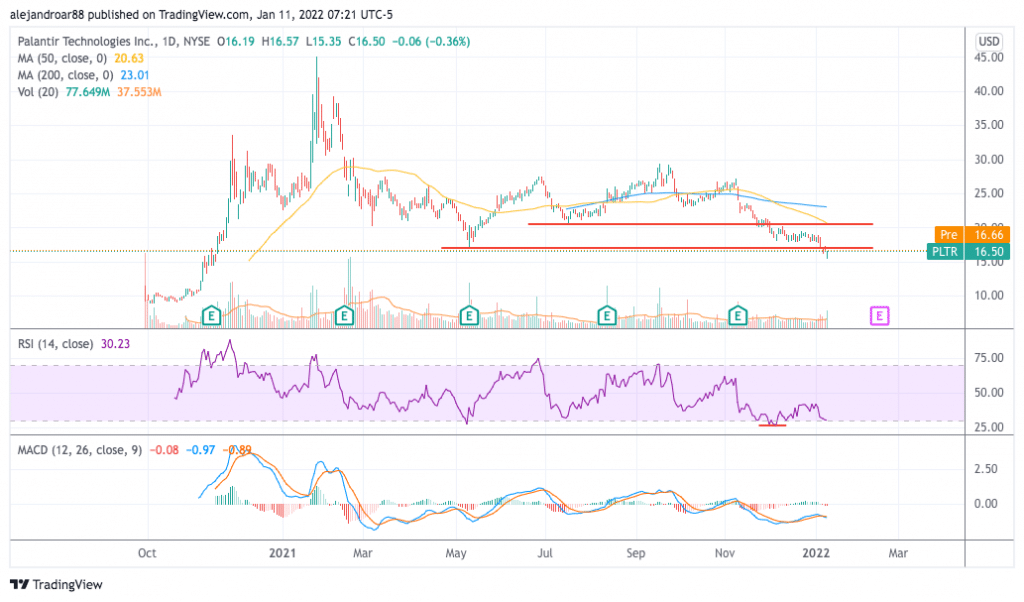Click the low price L15.35
The height and width of the screenshot is (602, 1024).
(x=323, y=41)
